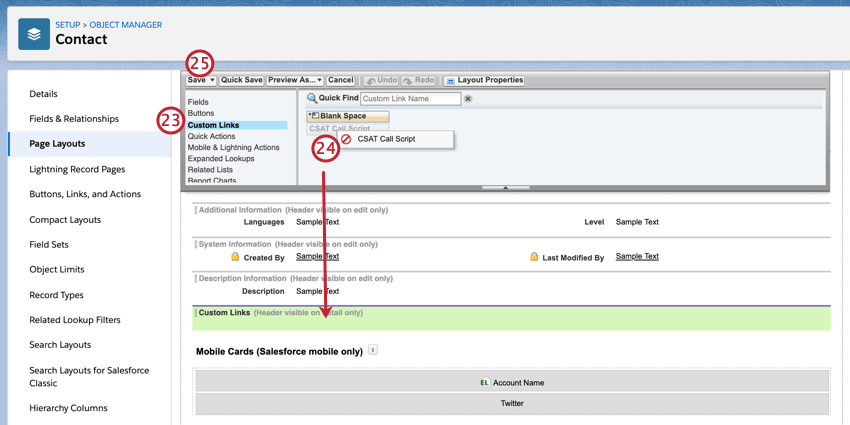The height and width of the screenshot is (425, 850).
Task: Click the Created By field label
Action: coord(264,257)
